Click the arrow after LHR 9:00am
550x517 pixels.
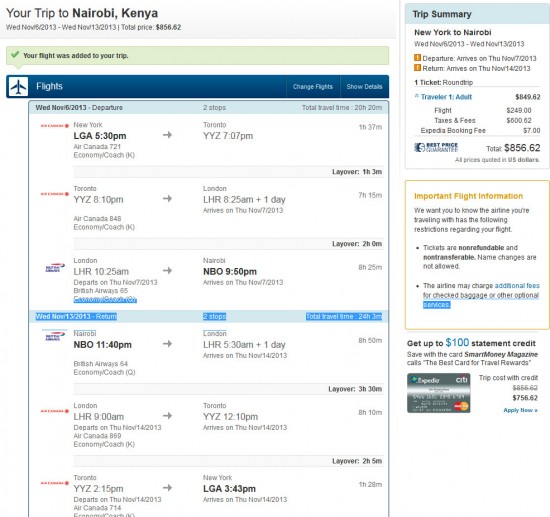click(167, 416)
